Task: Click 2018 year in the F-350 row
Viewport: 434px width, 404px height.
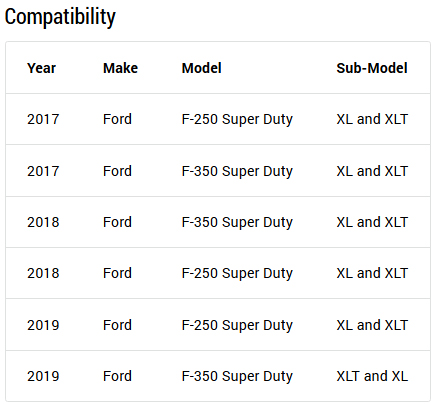Action: coord(43,222)
